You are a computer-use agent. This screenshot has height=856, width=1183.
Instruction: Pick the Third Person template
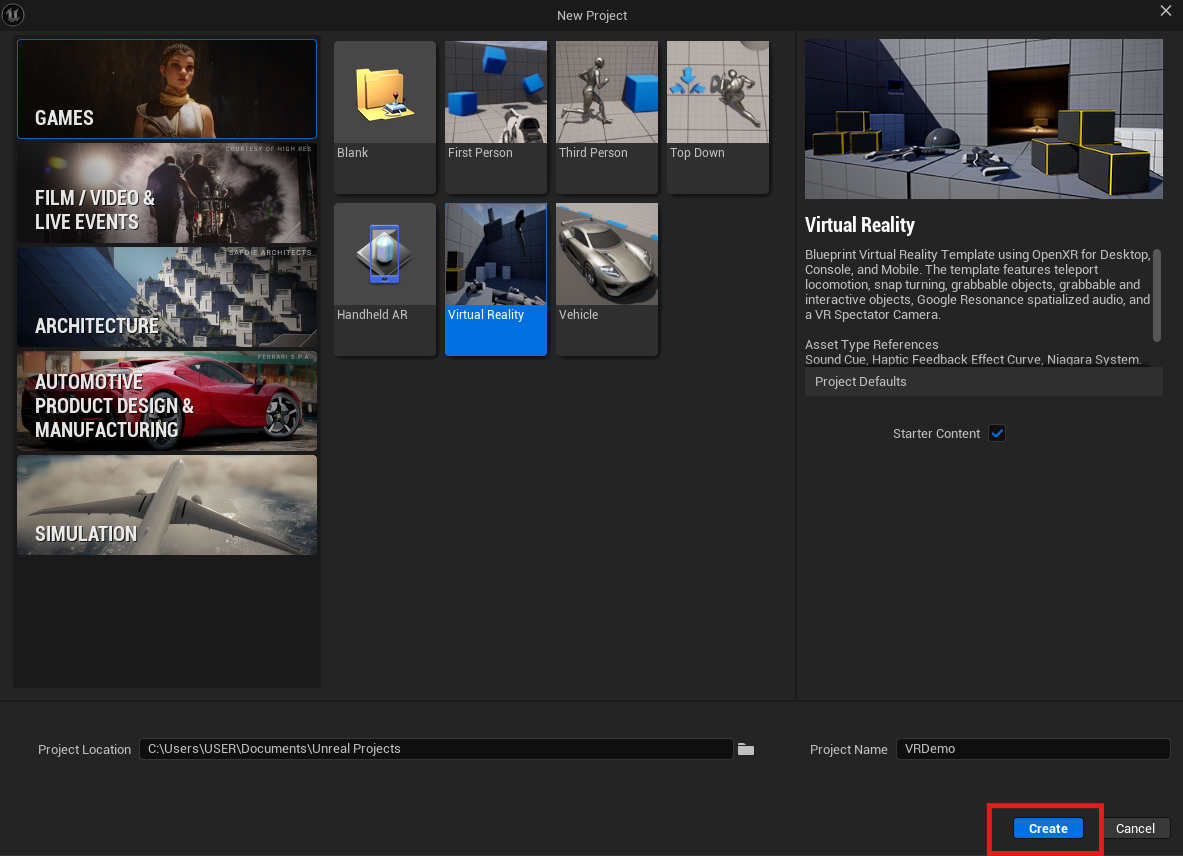(607, 116)
